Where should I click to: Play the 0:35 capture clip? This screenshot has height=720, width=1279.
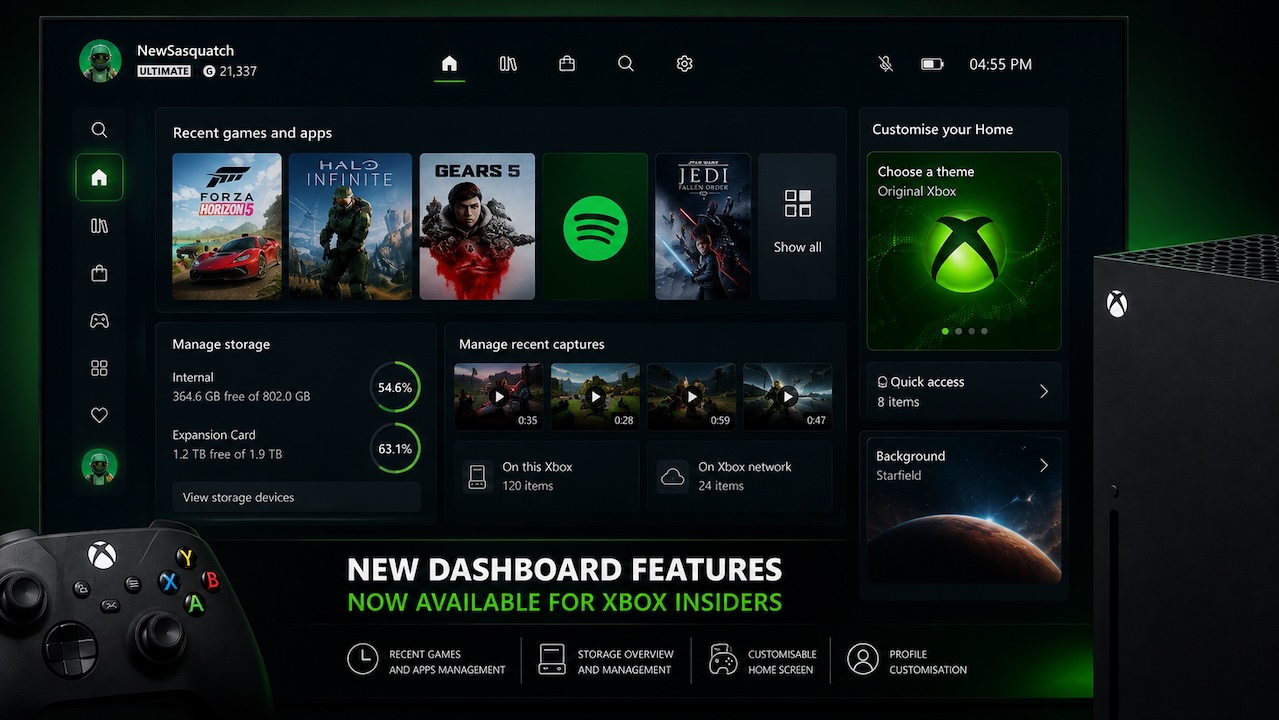(499, 397)
